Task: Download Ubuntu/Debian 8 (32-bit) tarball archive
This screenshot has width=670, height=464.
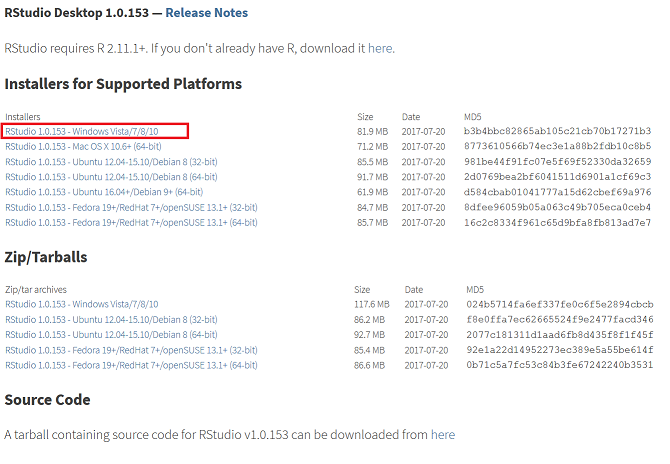Action: tap(111, 320)
